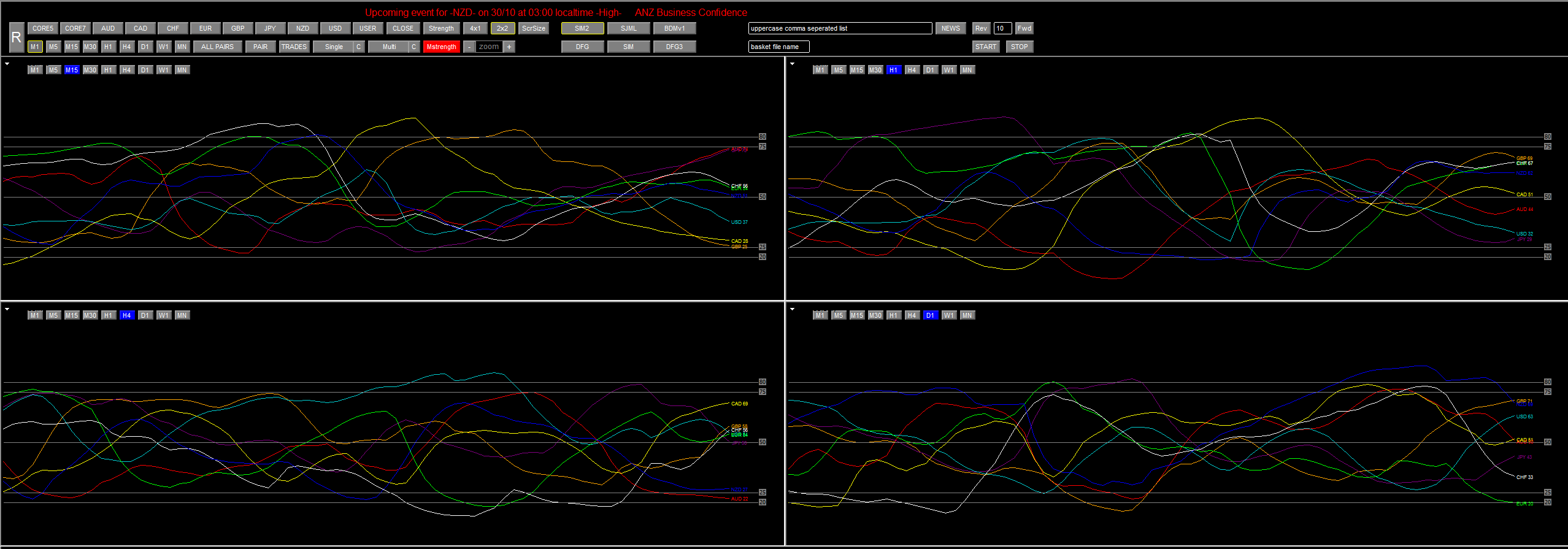This screenshot has width=1568, height=549.
Task: Filter by EUR currency
Action: [206, 28]
